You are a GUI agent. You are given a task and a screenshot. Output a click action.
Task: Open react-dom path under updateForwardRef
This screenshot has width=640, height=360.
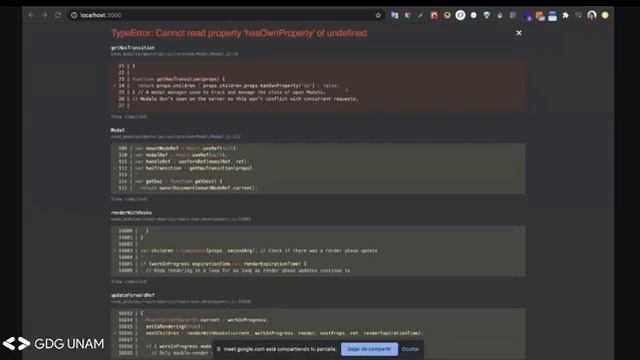181,301
